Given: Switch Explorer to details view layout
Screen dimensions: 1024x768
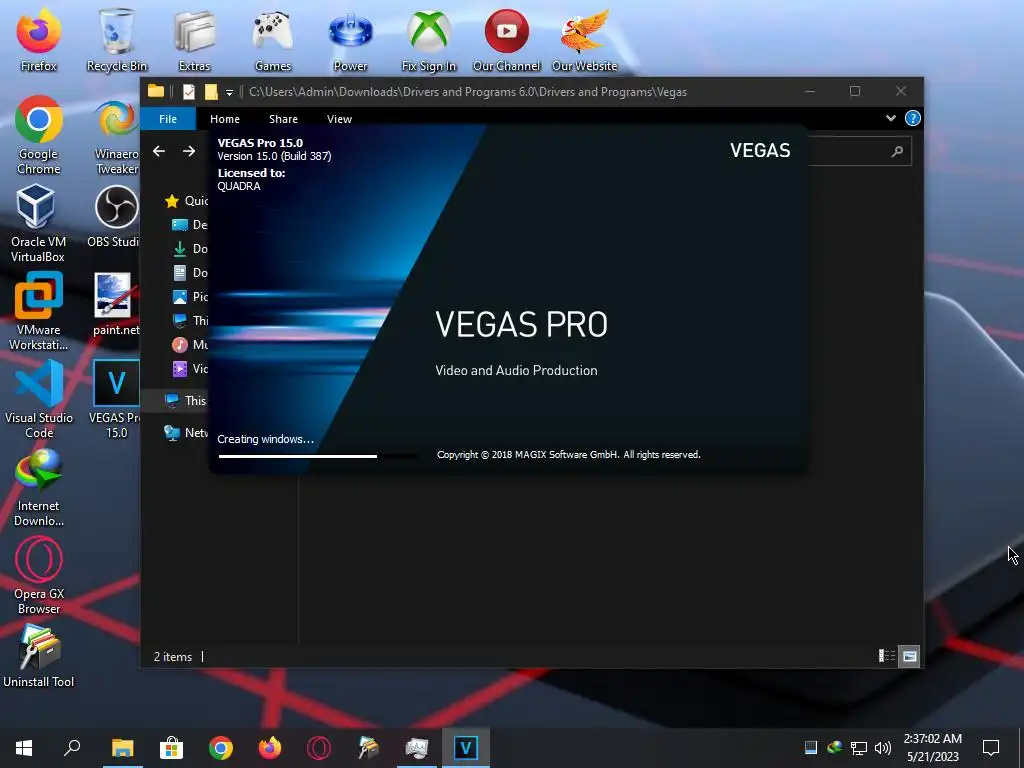Looking at the screenshot, I should click(x=886, y=656).
